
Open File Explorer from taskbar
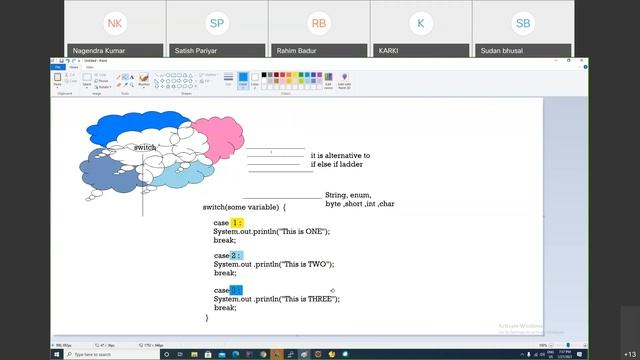coord(194,354)
